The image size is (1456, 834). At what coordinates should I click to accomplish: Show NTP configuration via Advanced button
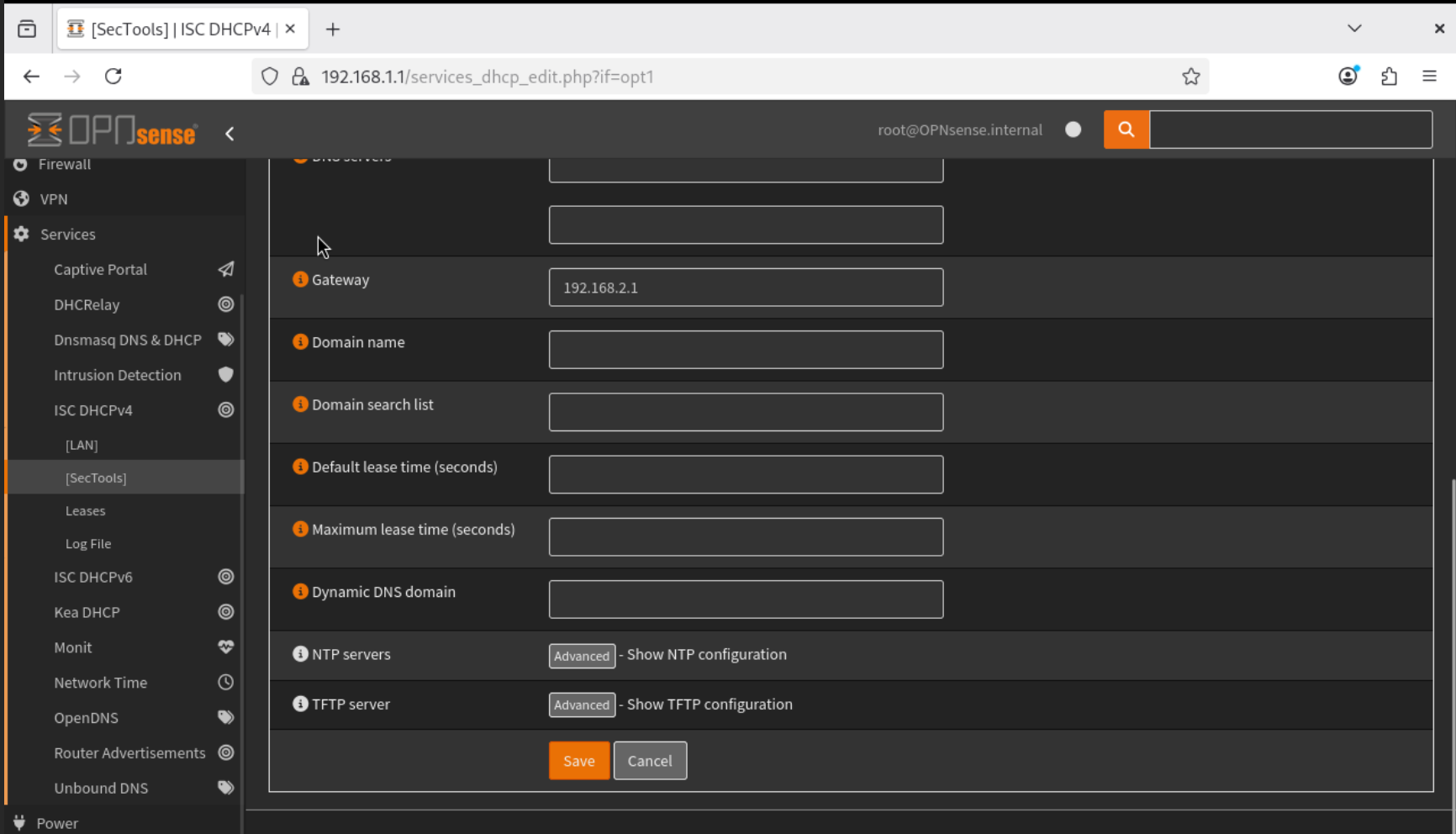point(582,656)
